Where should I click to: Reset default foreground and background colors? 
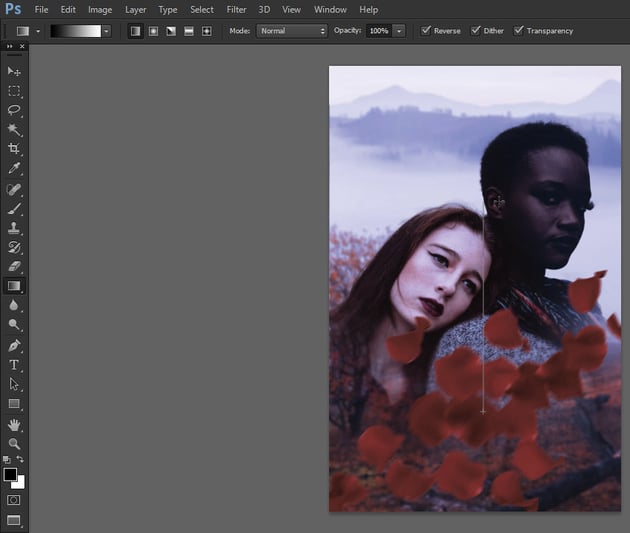(x=6, y=459)
